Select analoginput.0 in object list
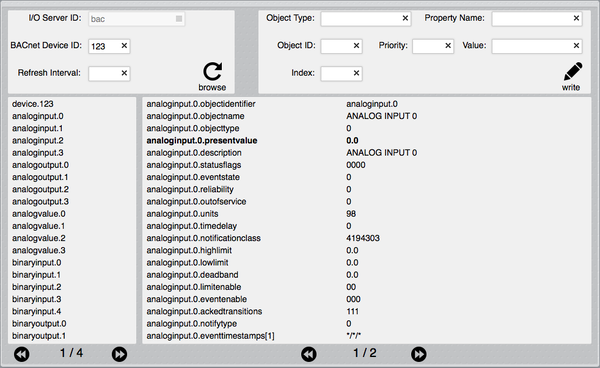 pos(38,116)
